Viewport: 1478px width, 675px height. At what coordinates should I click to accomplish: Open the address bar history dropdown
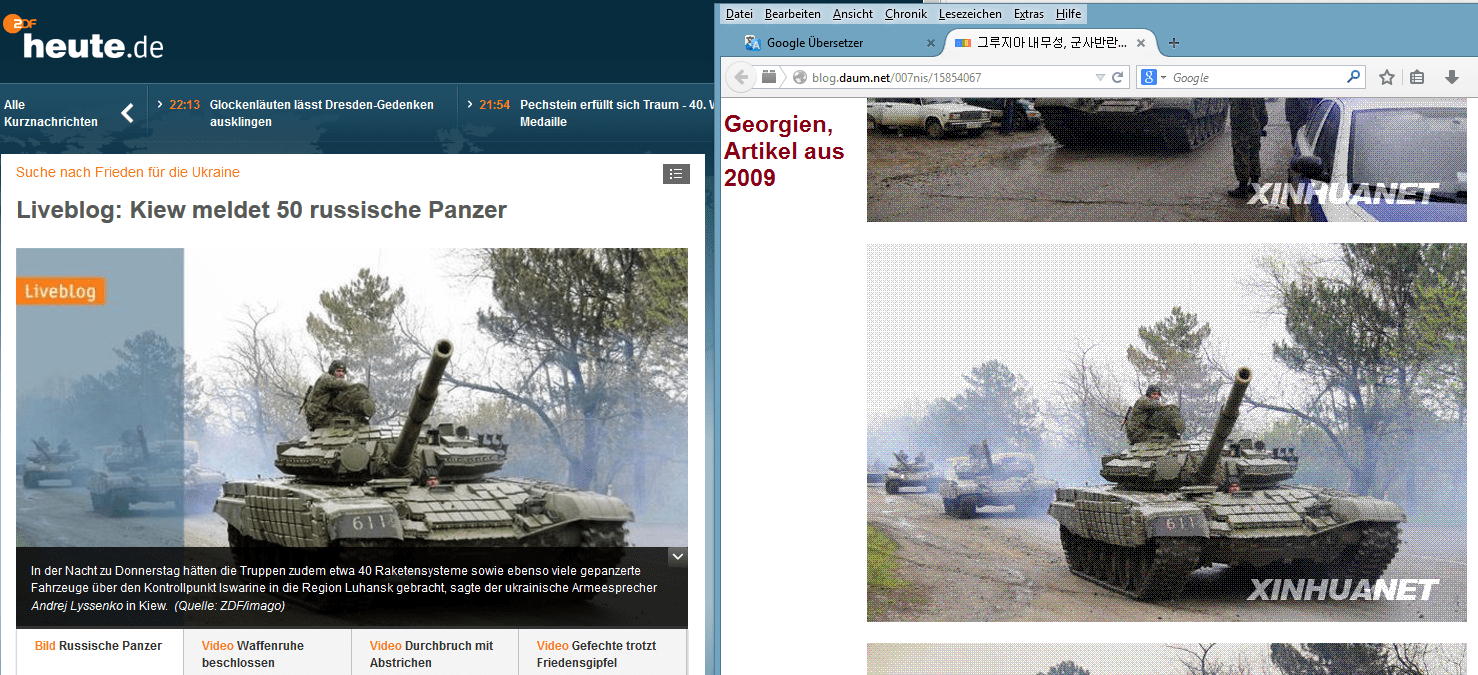click(1099, 77)
